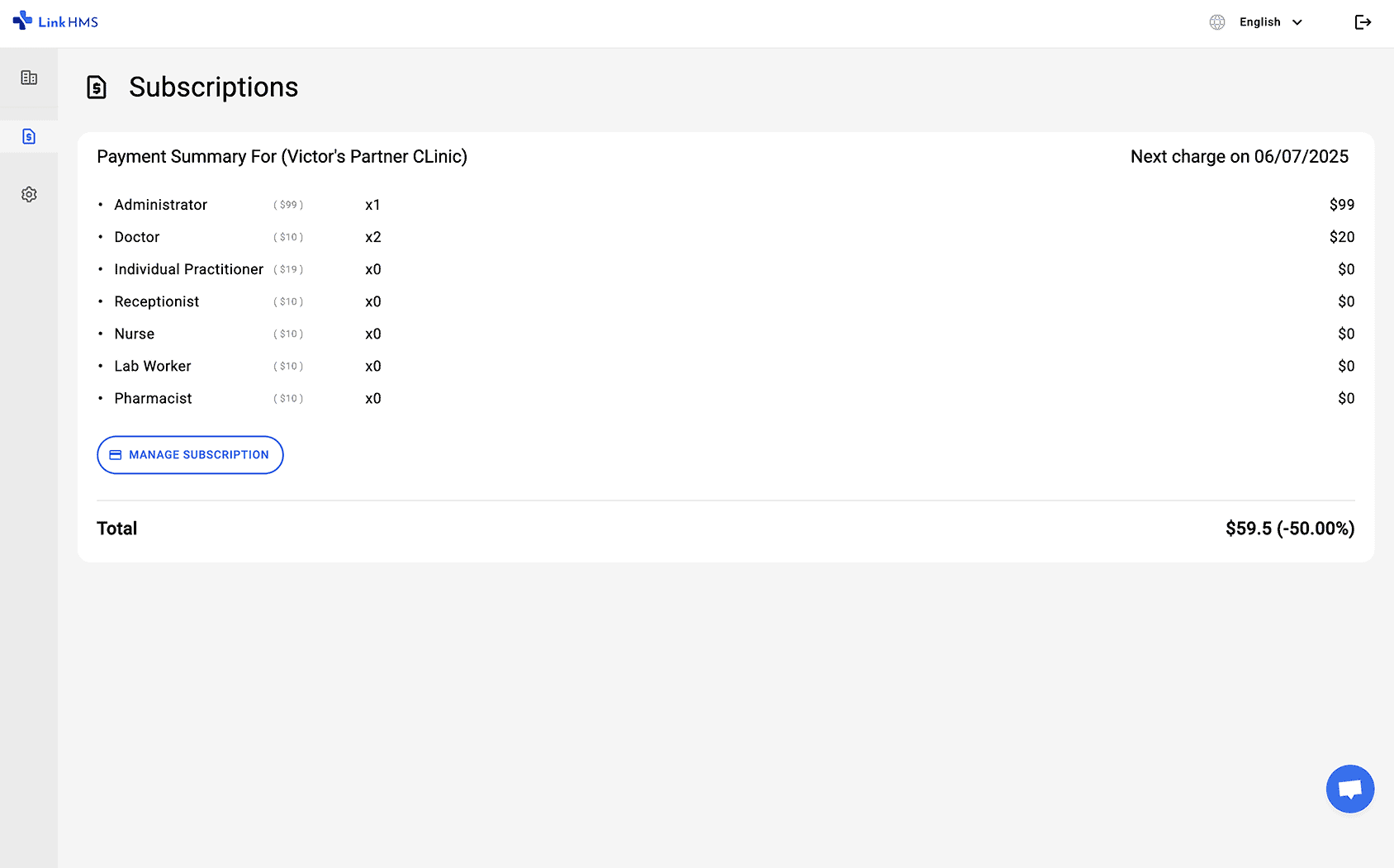Open the settings gear in sidebar
The image size is (1394, 868).
click(29, 194)
